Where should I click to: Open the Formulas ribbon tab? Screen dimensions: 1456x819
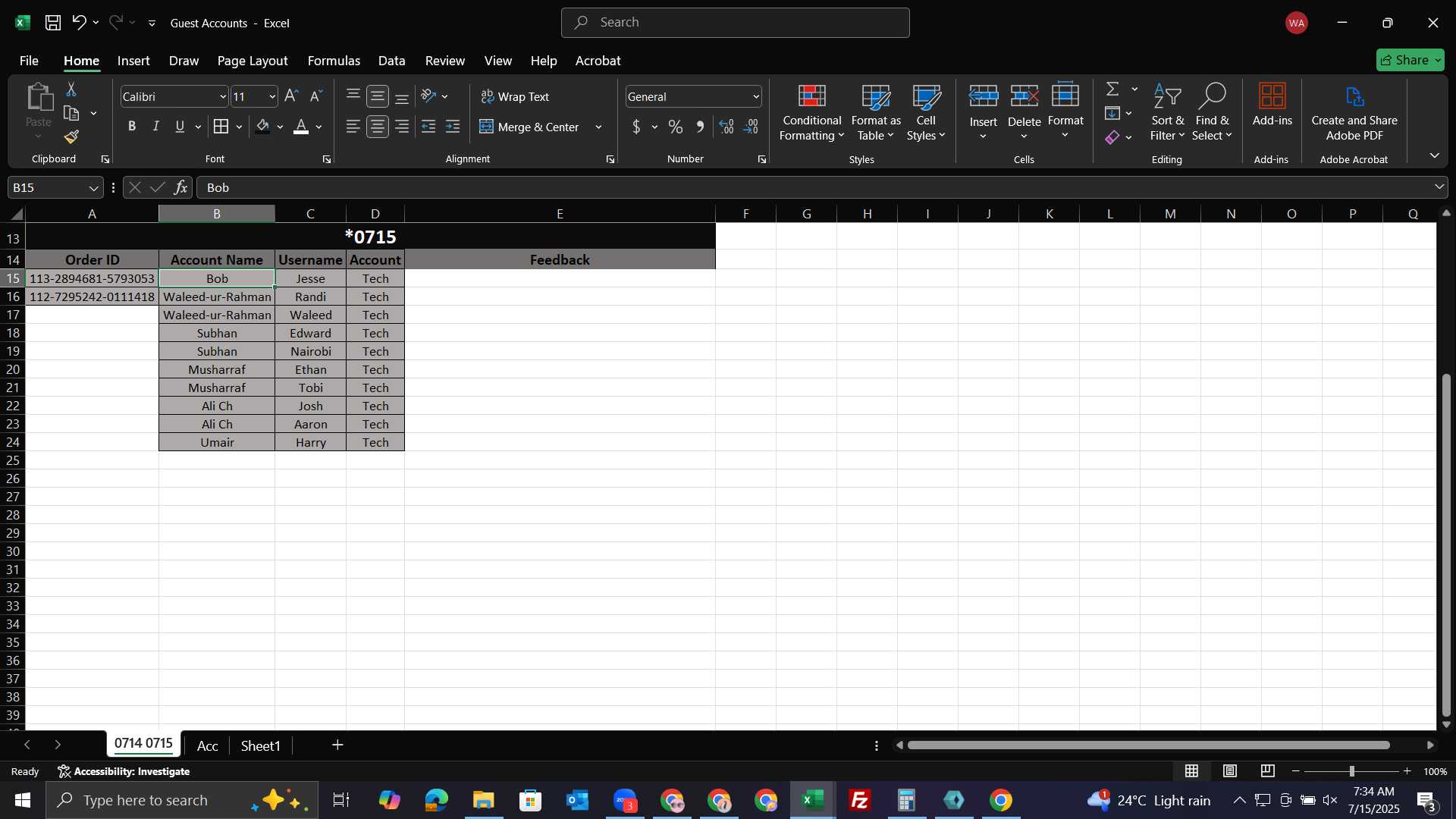pos(334,61)
